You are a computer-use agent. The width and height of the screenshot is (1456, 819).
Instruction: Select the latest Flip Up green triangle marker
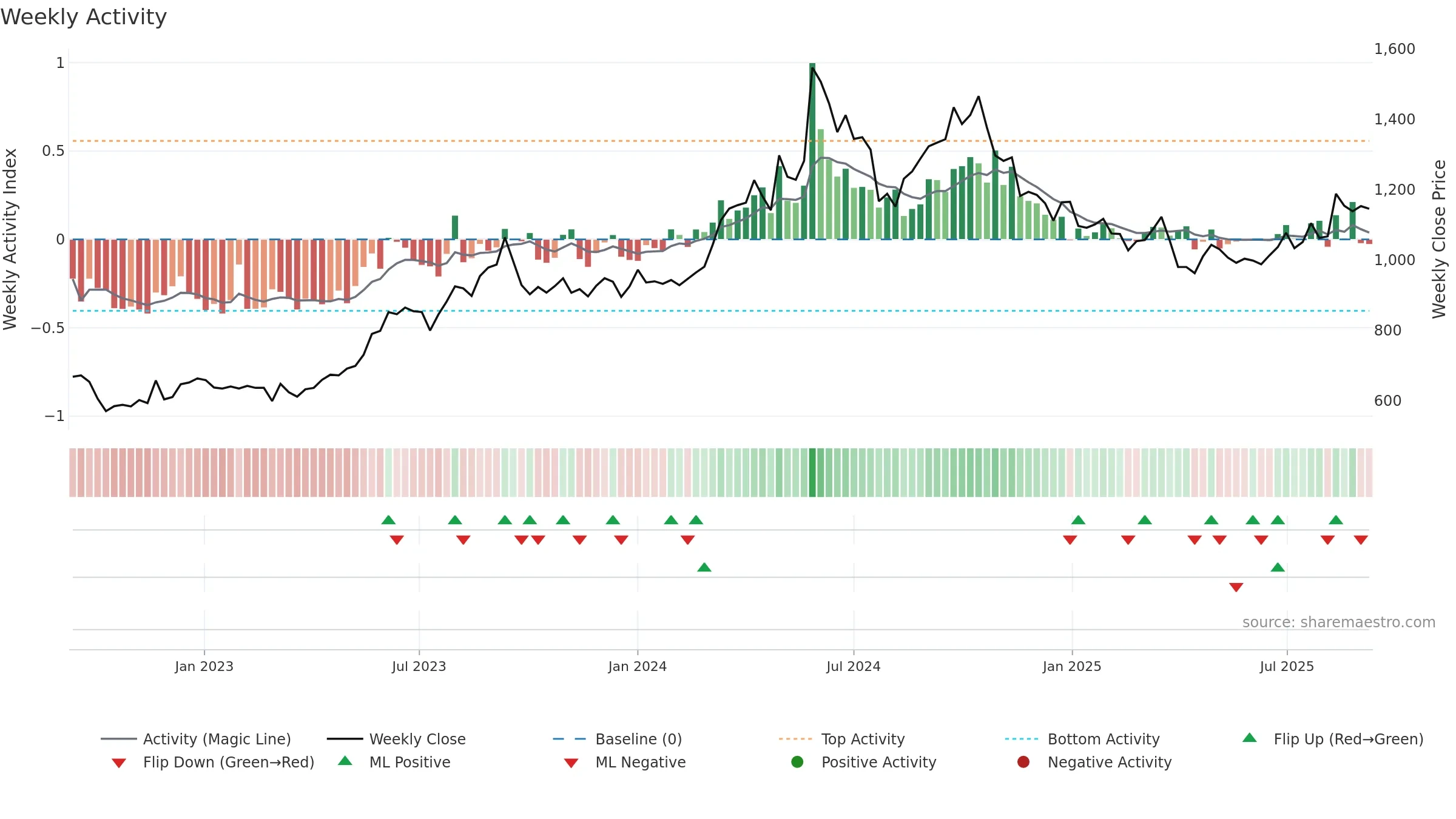tap(1336, 520)
